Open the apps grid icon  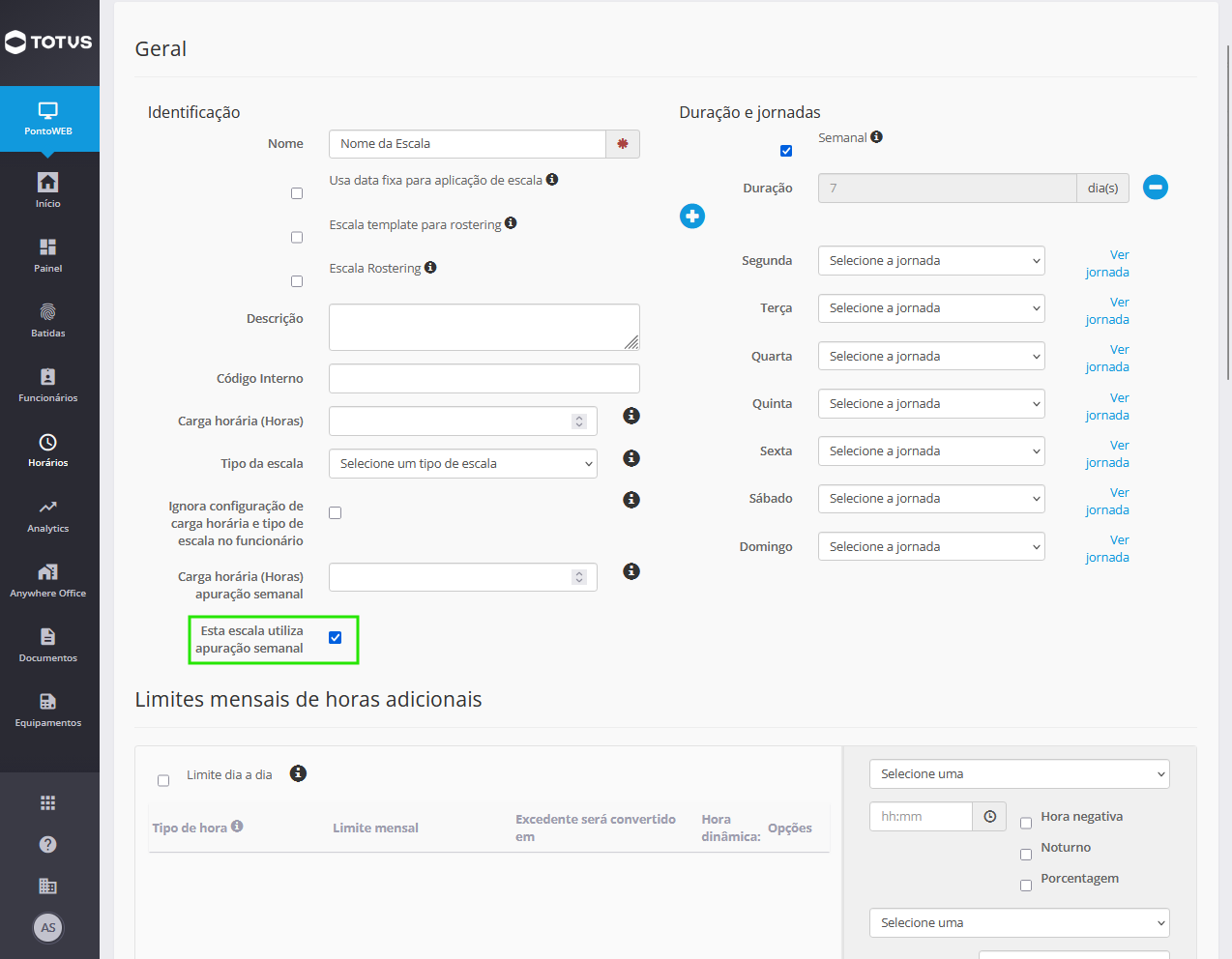tap(47, 802)
